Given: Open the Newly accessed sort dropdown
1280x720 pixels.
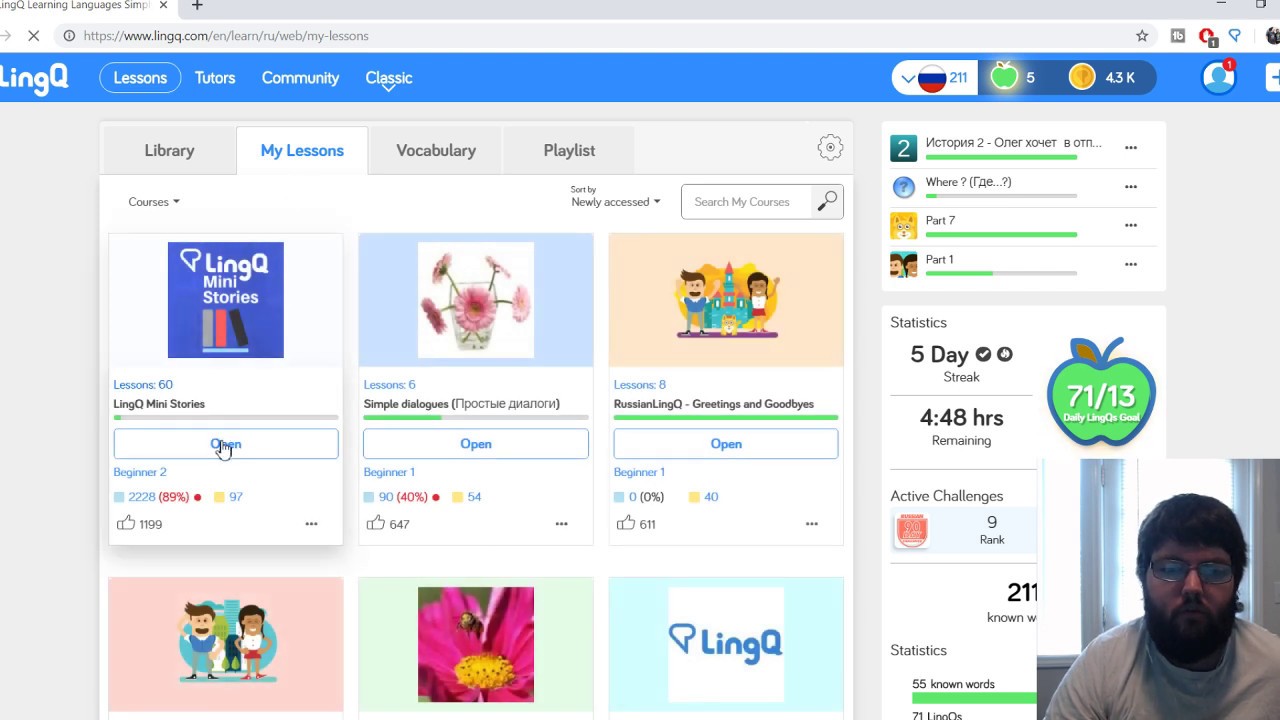Looking at the screenshot, I should tap(616, 201).
